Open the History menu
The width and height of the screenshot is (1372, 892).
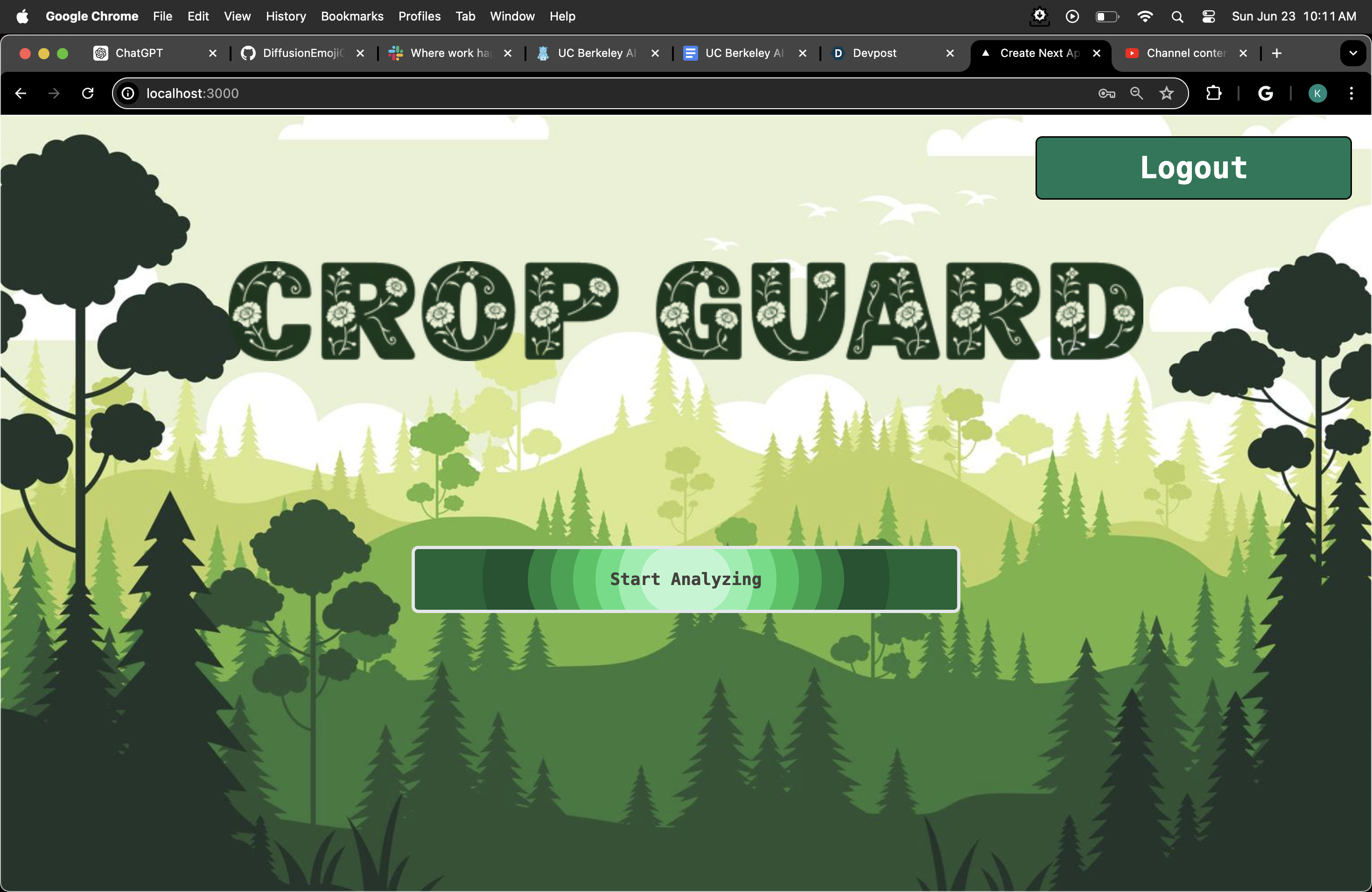tap(285, 17)
